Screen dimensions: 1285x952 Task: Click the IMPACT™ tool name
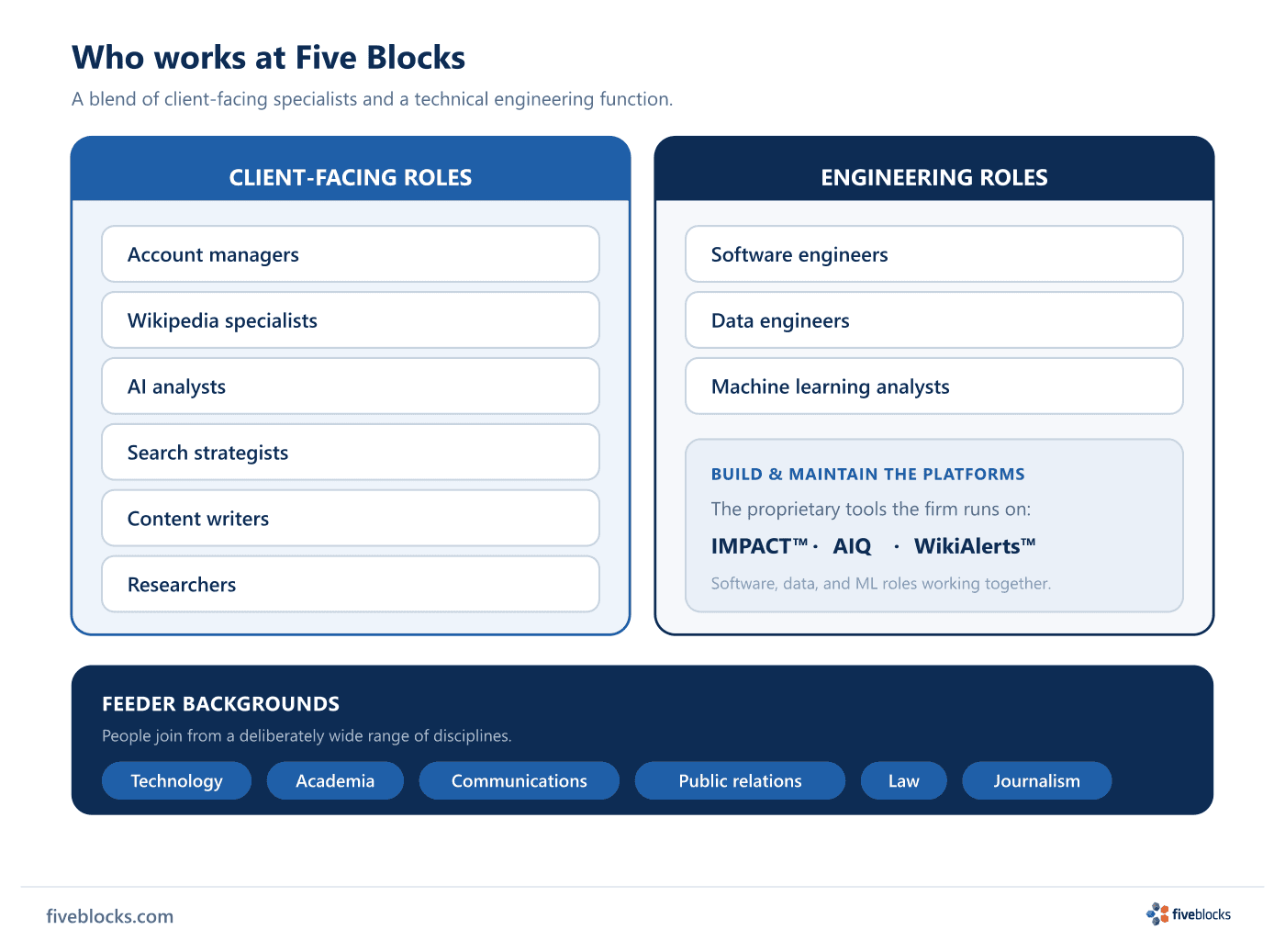point(759,546)
